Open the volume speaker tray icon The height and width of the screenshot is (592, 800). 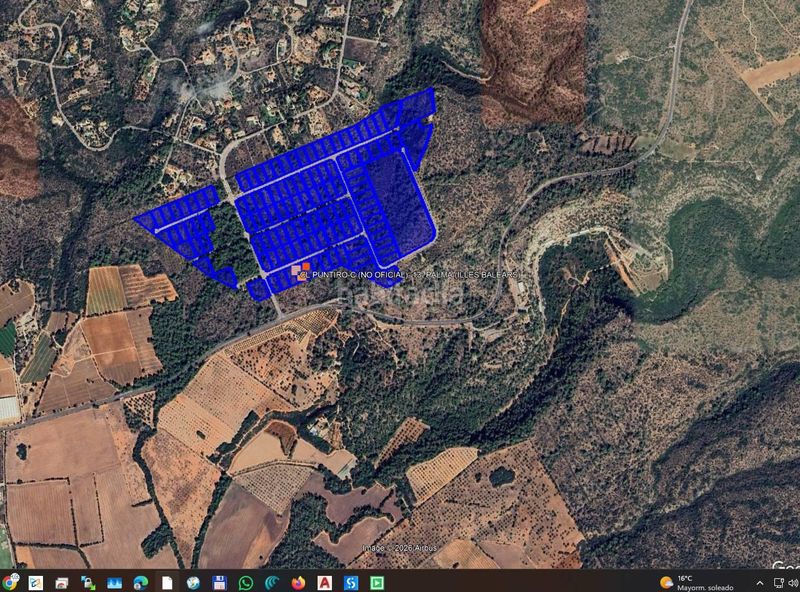(x=793, y=583)
